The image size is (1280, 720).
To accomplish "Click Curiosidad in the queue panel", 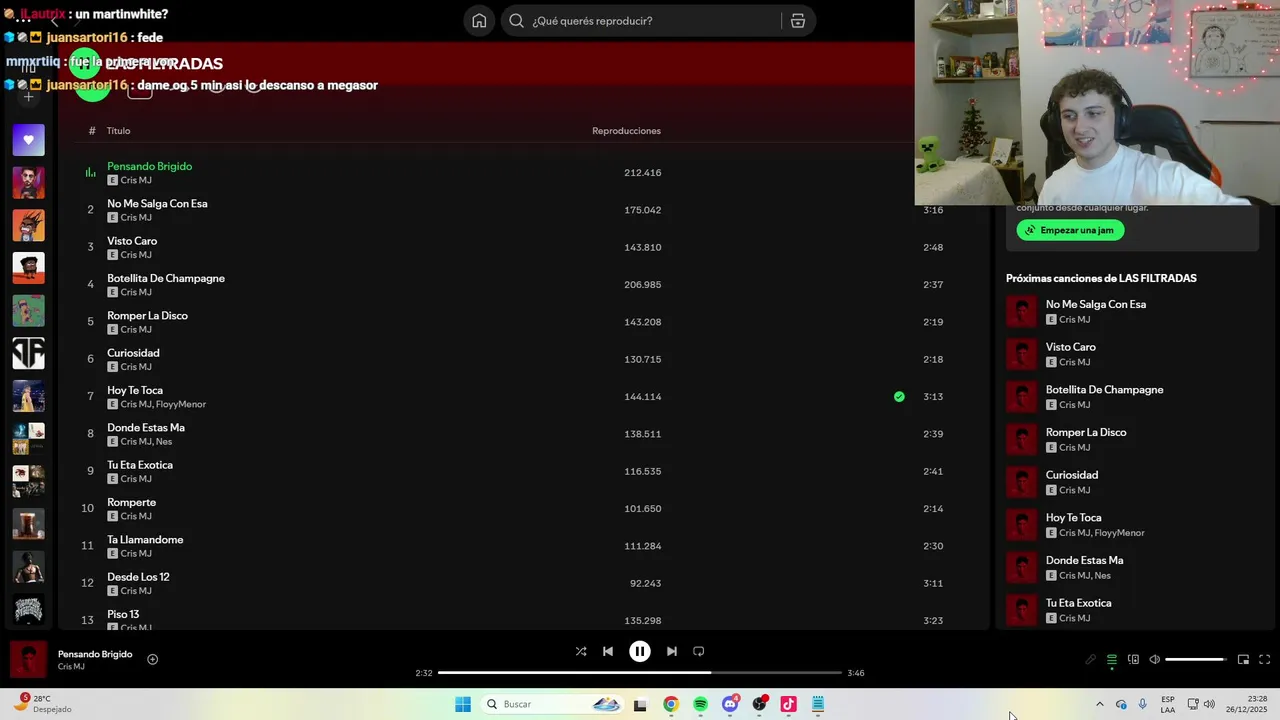I will click(1072, 475).
